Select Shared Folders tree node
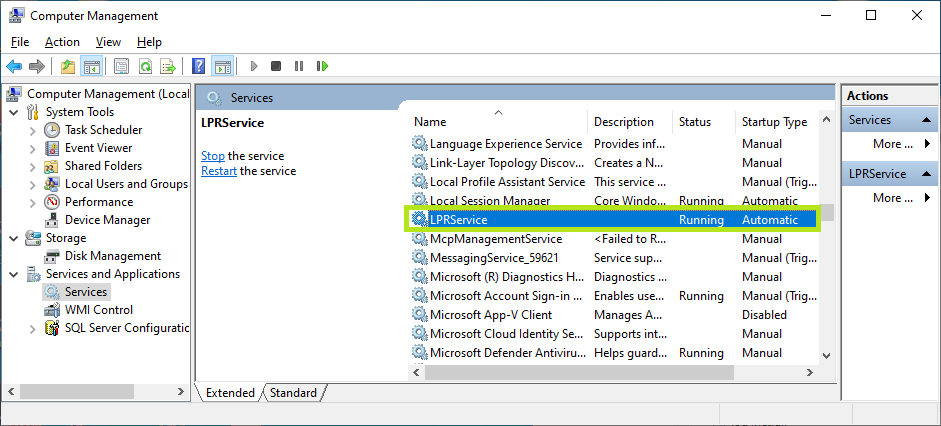Image resolution: width=941 pixels, height=426 pixels. [x=103, y=166]
